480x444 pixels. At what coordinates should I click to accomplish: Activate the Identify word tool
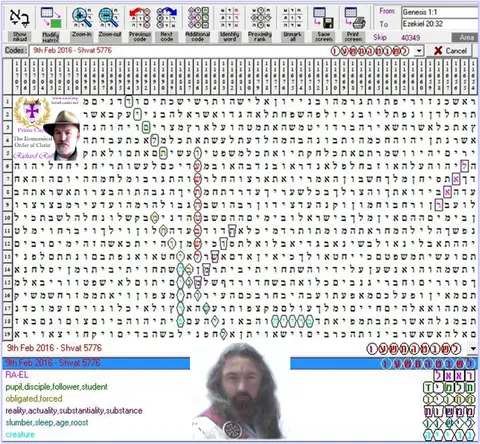click(x=229, y=24)
